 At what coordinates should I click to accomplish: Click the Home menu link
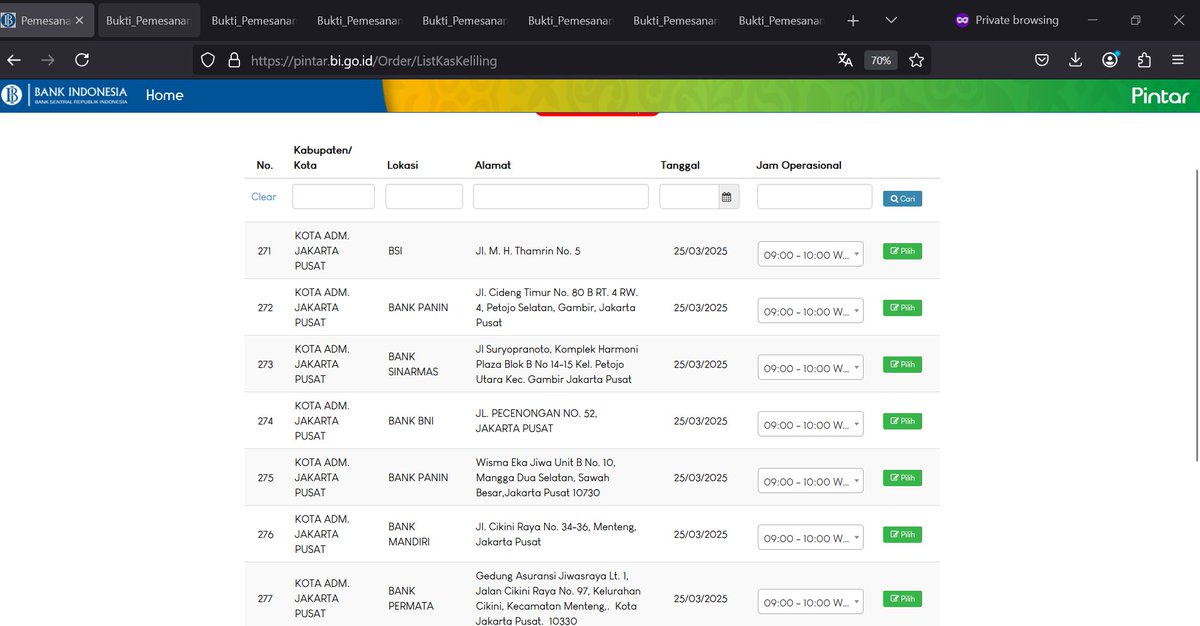pyautogui.click(x=164, y=95)
